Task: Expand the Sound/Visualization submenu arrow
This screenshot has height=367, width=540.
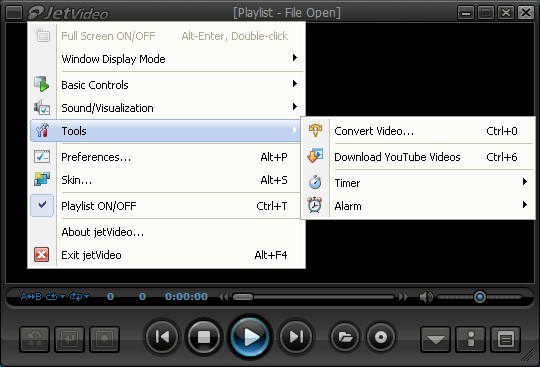Action: click(295, 106)
